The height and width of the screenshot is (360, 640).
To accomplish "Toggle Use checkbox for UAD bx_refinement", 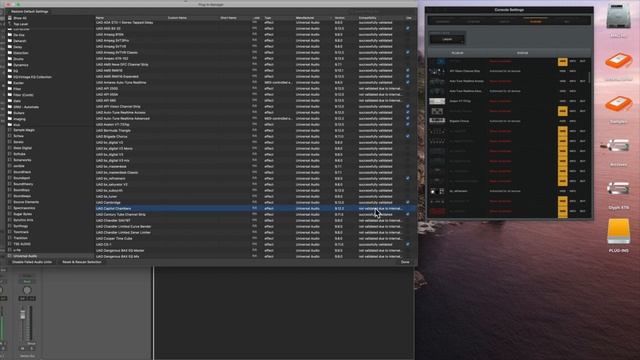I will [407, 178].
